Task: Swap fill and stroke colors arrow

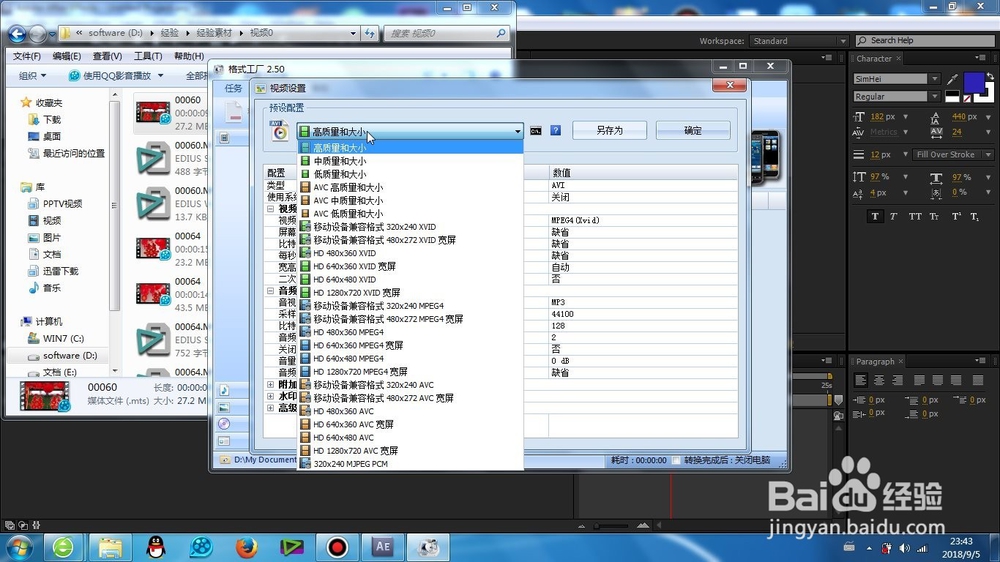Action: tap(990, 76)
